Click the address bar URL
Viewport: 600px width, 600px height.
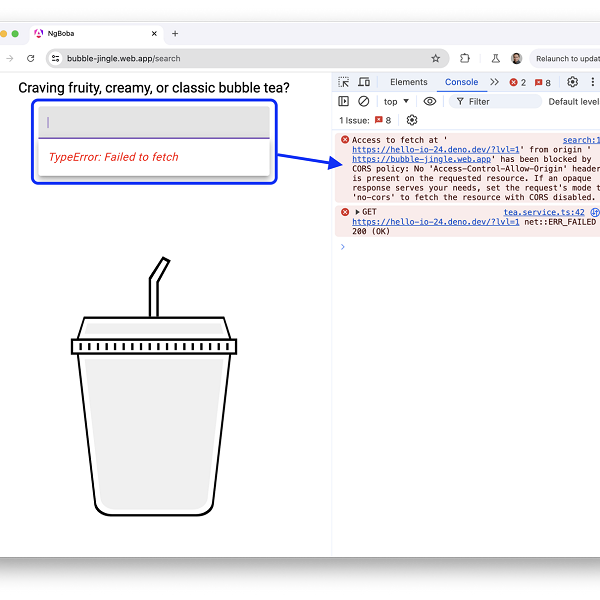123,59
